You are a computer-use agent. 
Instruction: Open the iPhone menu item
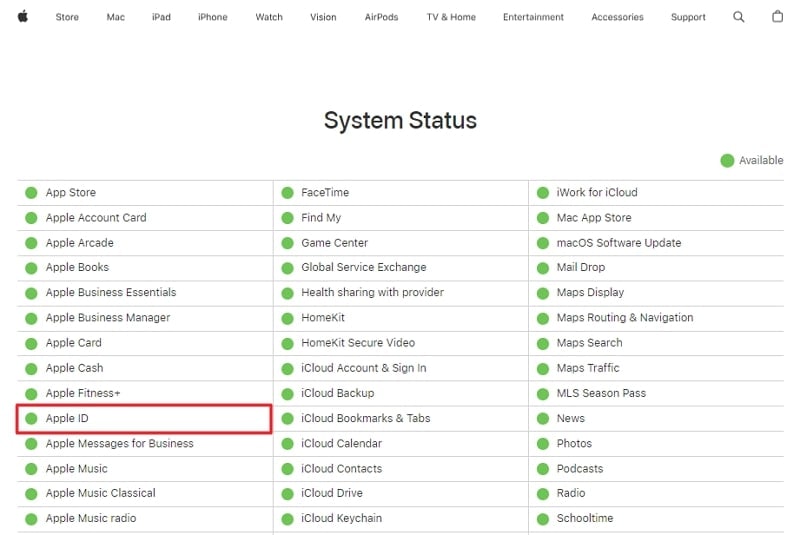[212, 17]
